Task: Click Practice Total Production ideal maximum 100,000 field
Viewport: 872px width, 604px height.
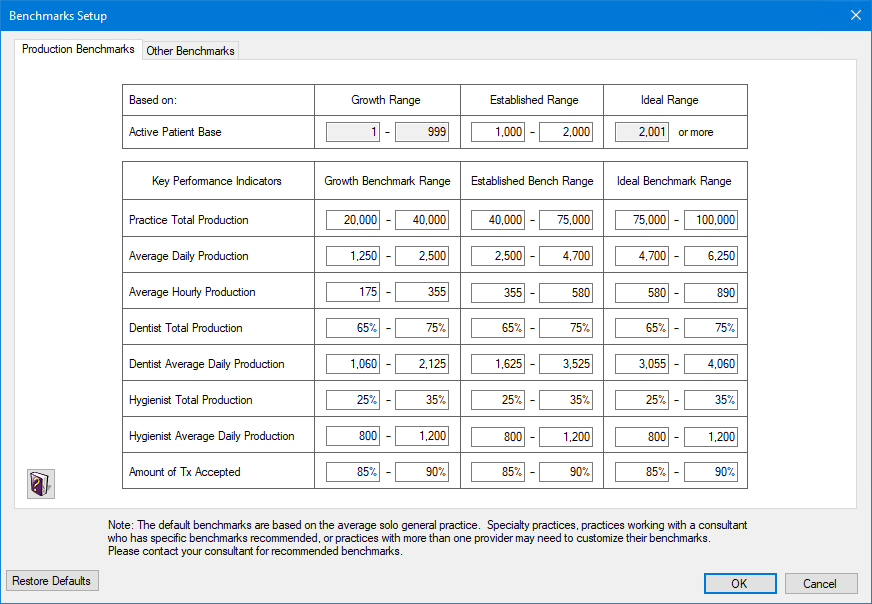Action: (710, 219)
